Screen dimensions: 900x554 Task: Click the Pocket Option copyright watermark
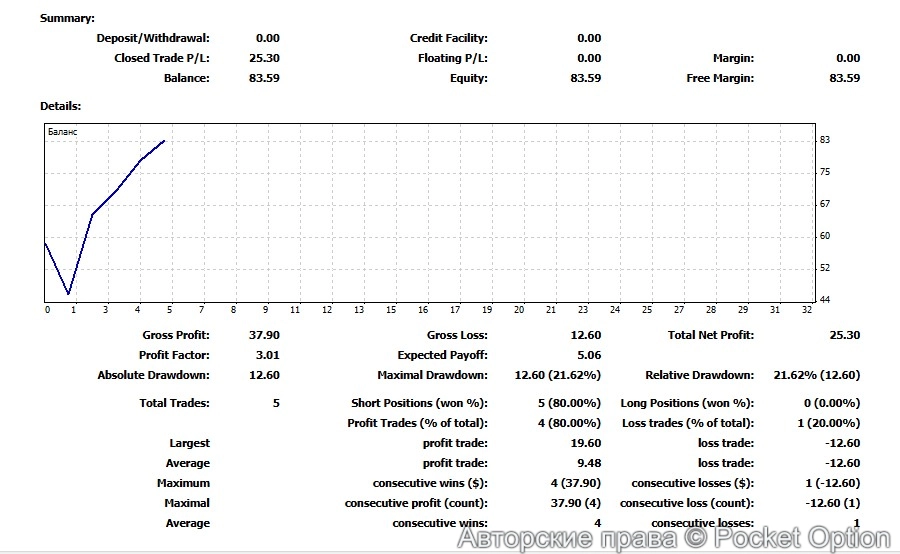coord(673,538)
